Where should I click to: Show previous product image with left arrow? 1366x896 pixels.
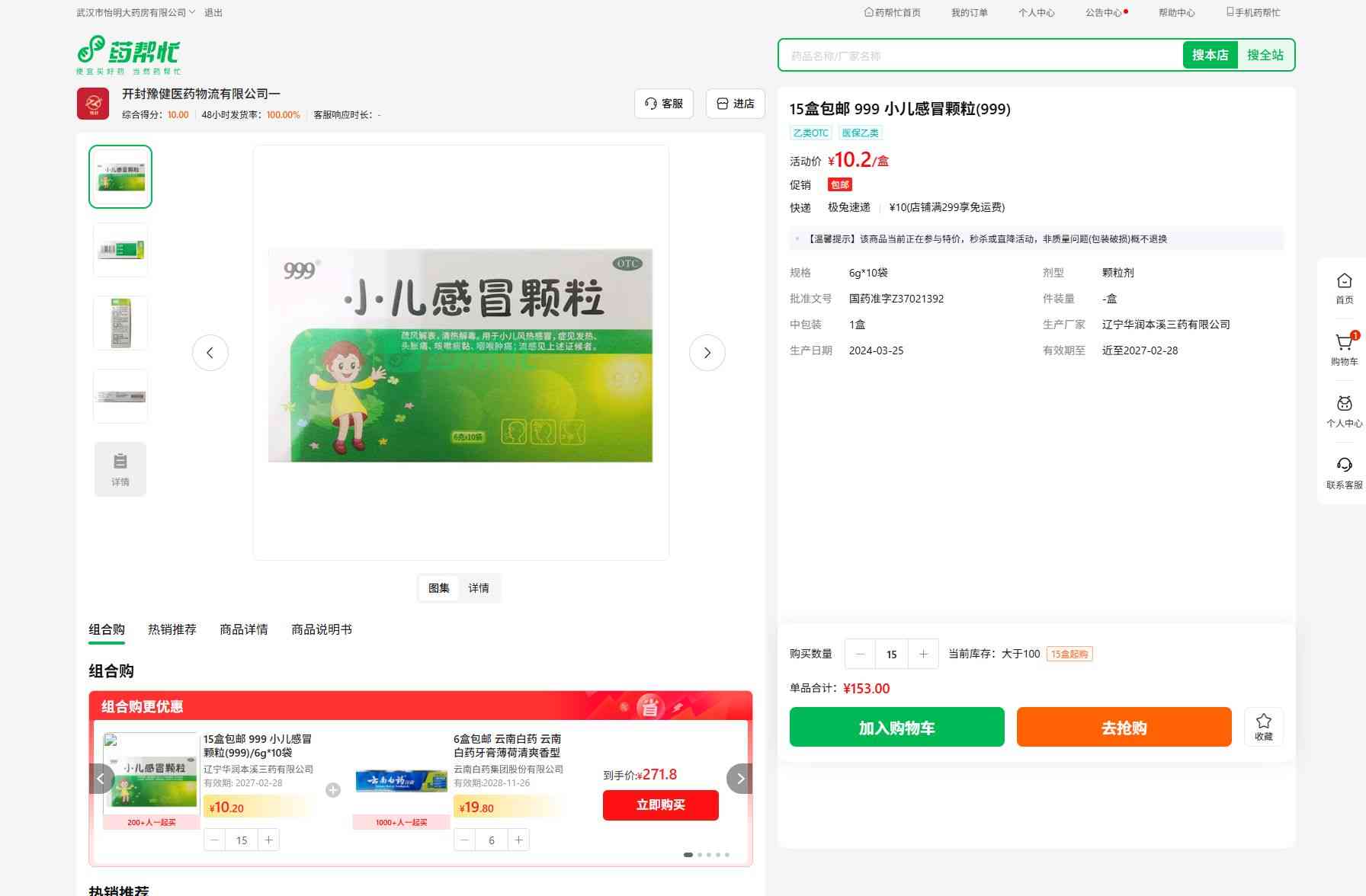[210, 353]
